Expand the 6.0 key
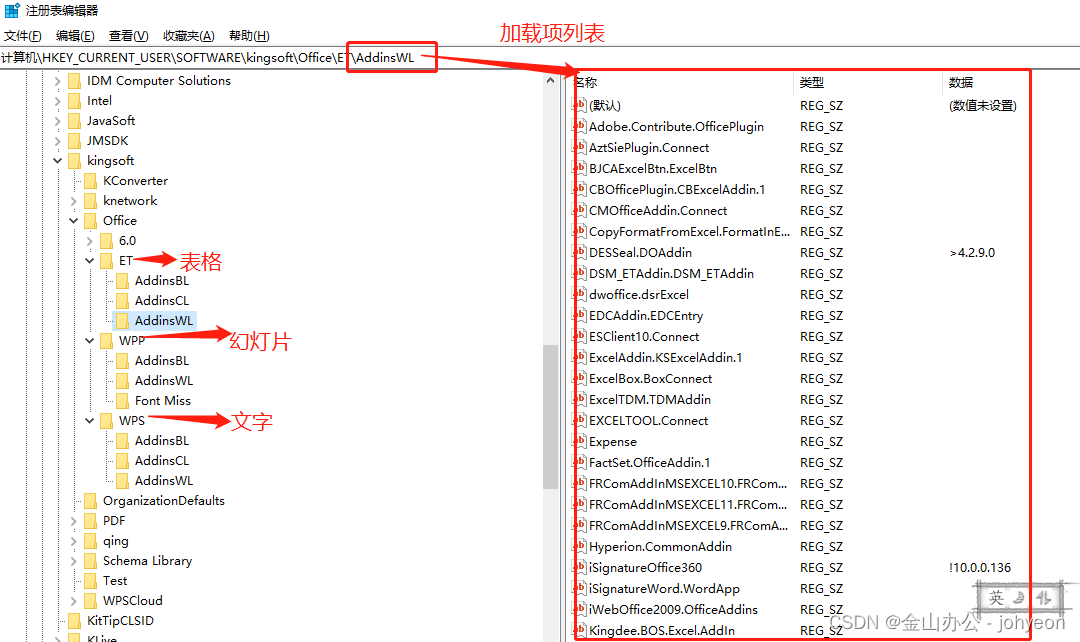1080x642 pixels. coord(90,241)
